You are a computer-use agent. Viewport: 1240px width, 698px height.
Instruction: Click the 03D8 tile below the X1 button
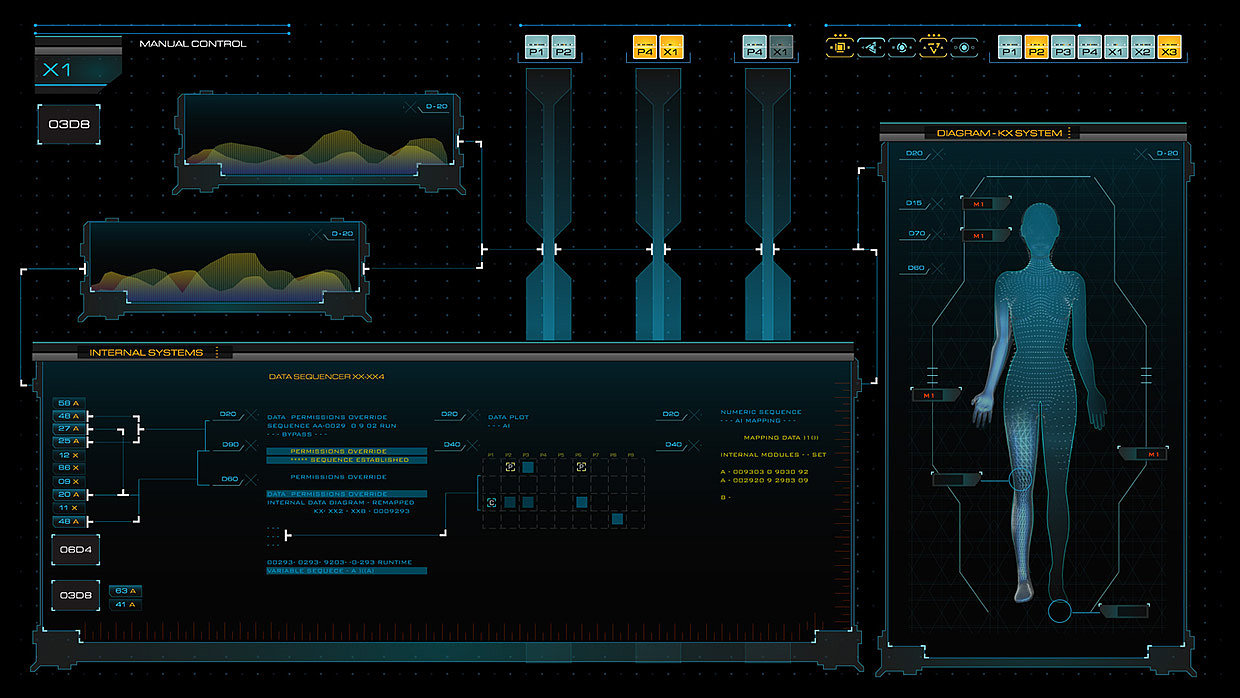69,125
